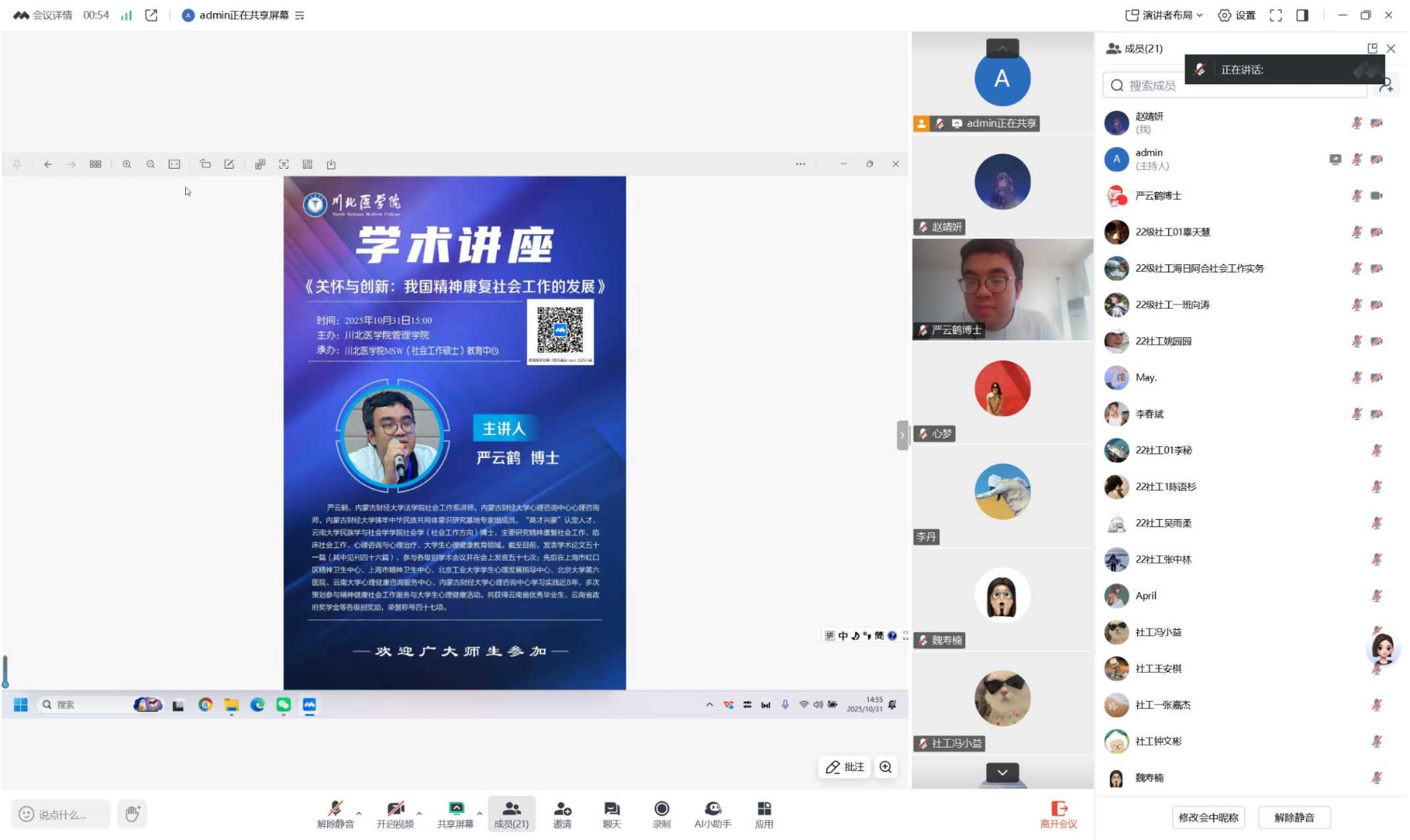Click the 离开会议 leave button

(1058, 814)
